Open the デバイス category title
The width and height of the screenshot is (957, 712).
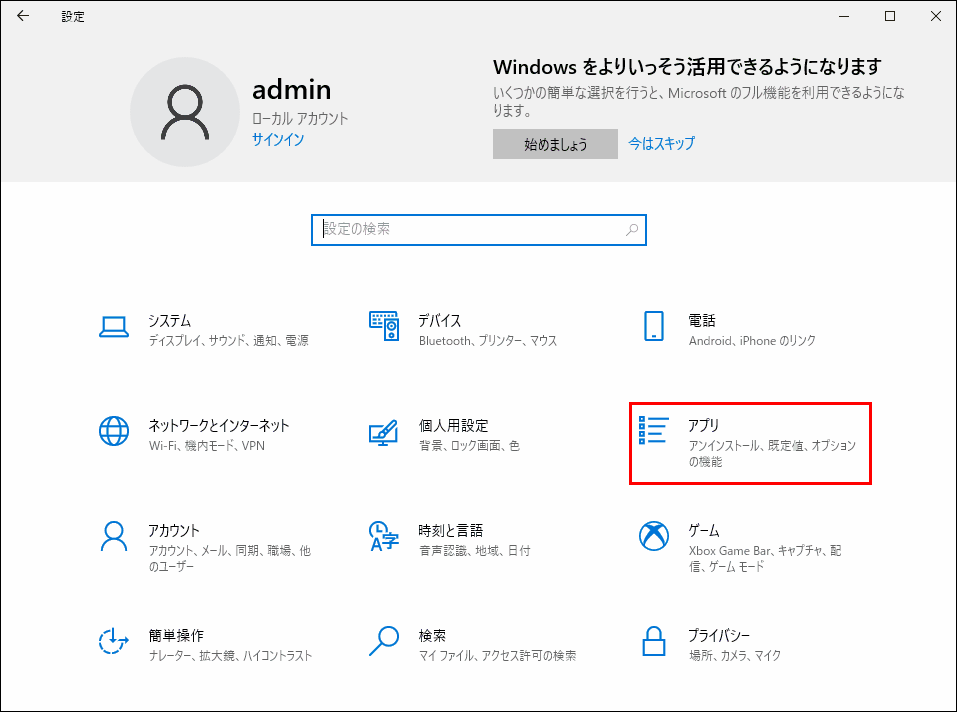[439, 320]
